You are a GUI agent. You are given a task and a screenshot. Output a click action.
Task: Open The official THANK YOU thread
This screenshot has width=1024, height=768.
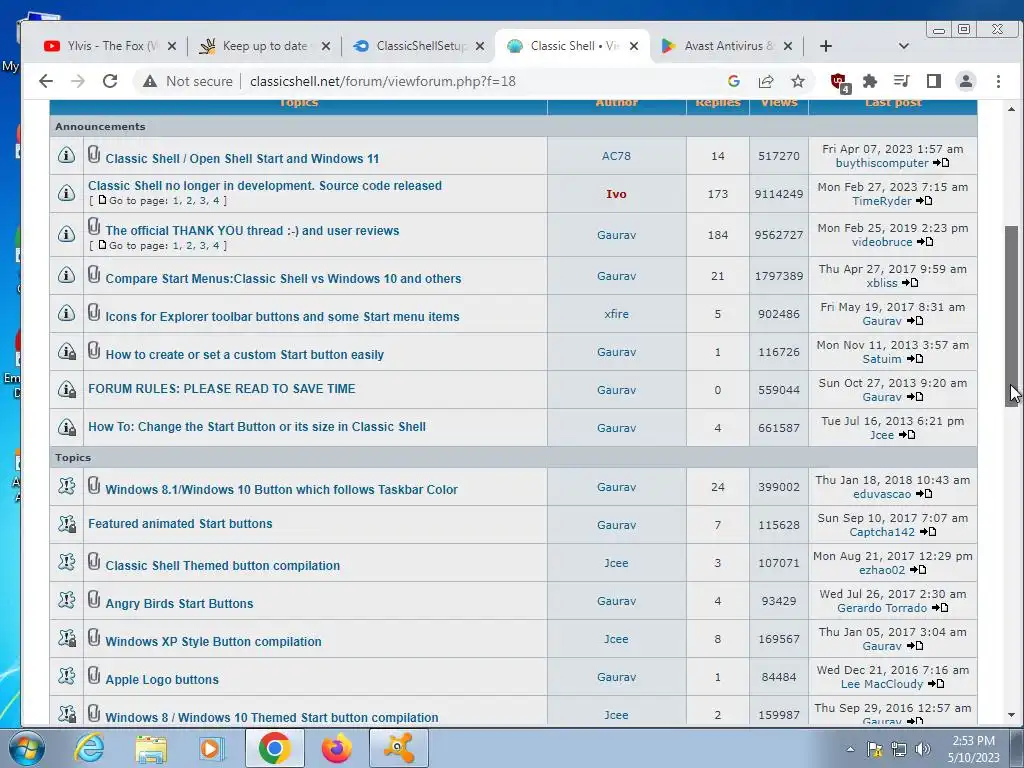coord(252,231)
